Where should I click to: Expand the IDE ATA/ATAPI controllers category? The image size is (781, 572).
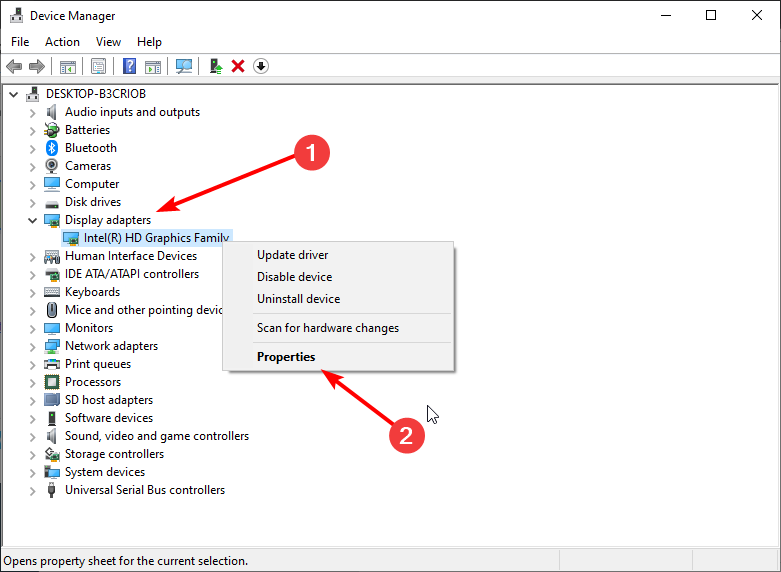tap(33, 275)
